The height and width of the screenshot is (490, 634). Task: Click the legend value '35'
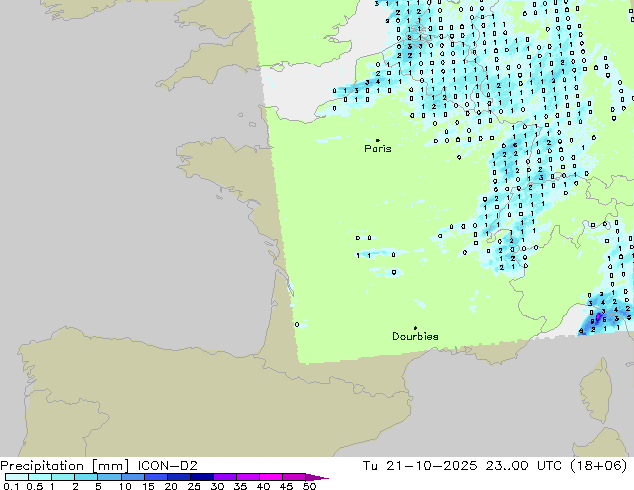[240, 486]
